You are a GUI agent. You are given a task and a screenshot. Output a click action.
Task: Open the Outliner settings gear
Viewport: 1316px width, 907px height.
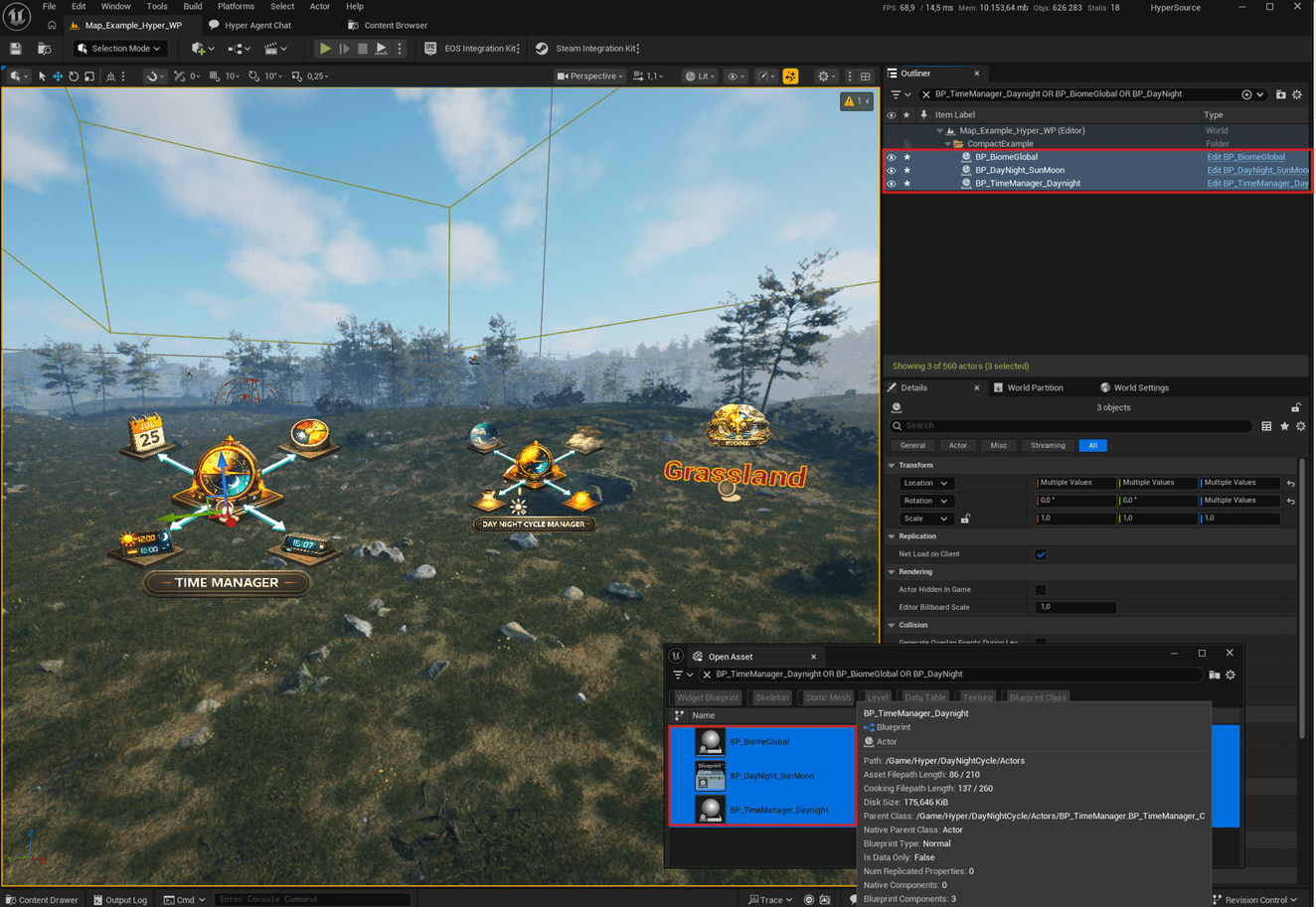pyautogui.click(x=1297, y=94)
